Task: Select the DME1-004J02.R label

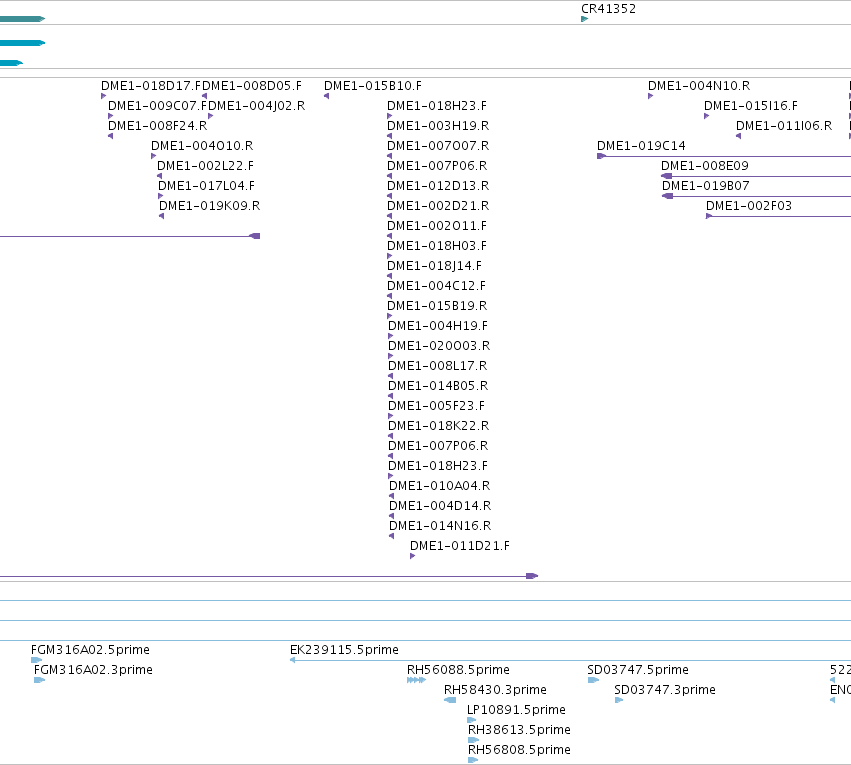Action: click(x=257, y=106)
